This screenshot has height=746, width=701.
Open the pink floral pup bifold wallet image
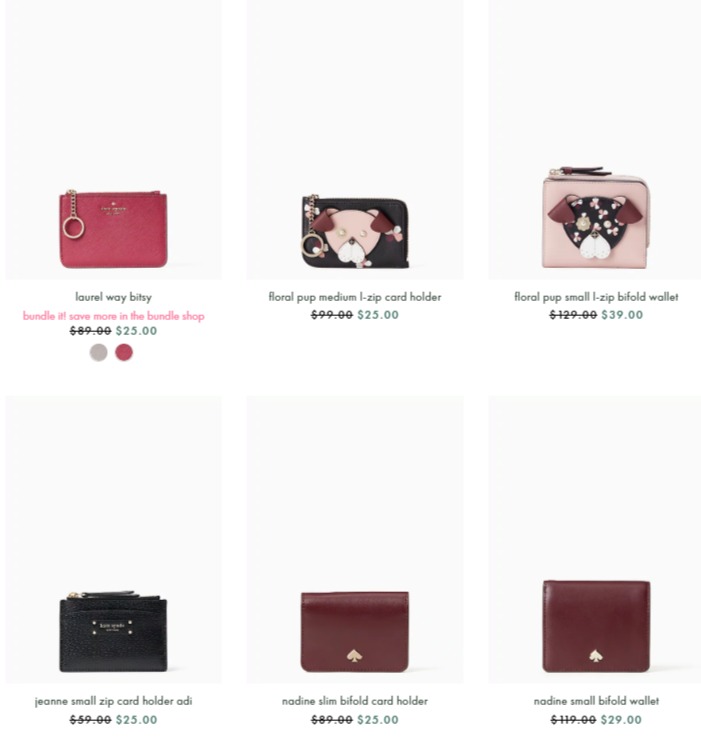tap(595, 139)
